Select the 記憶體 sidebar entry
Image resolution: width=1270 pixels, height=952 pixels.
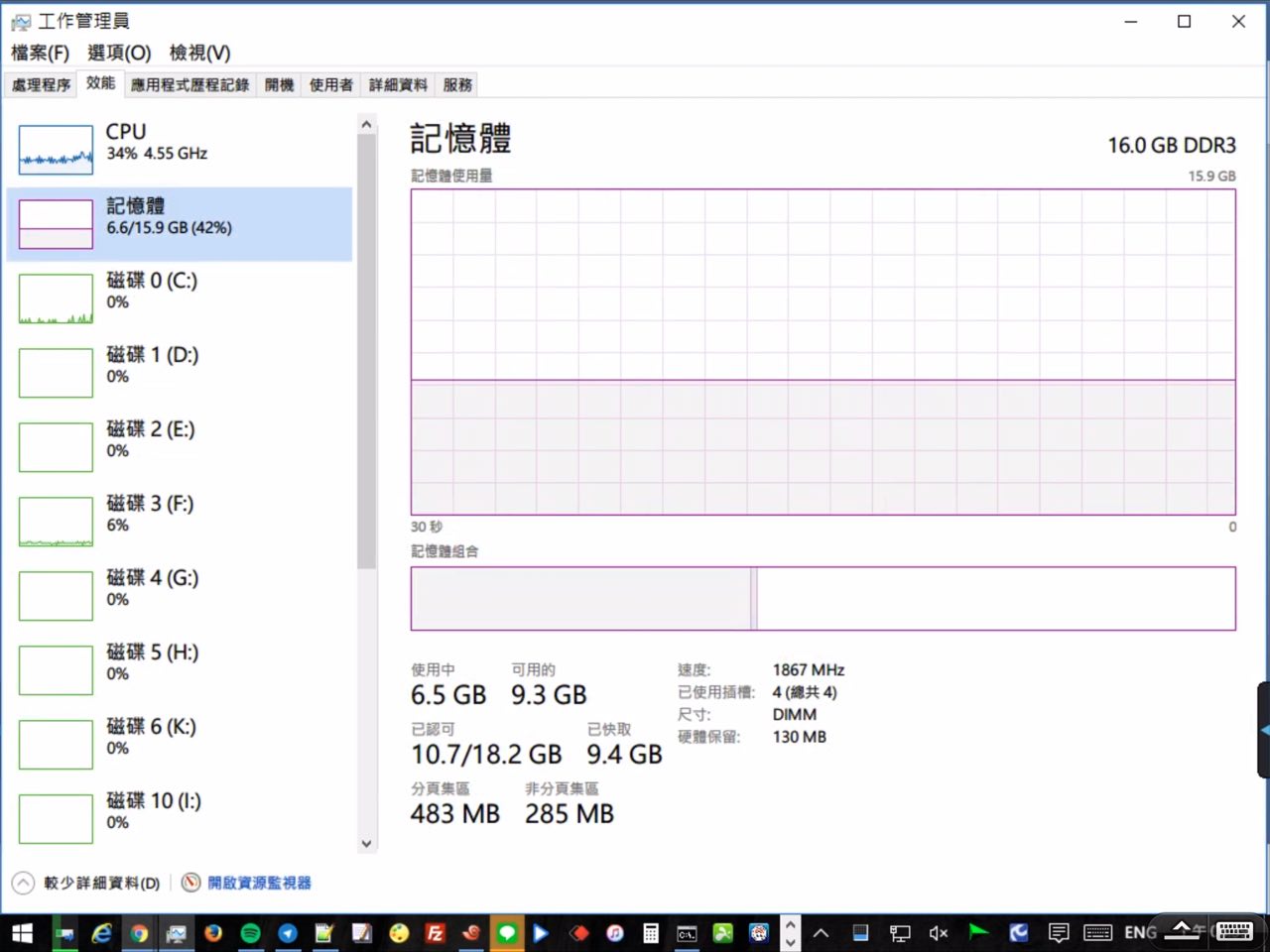coord(180,224)
